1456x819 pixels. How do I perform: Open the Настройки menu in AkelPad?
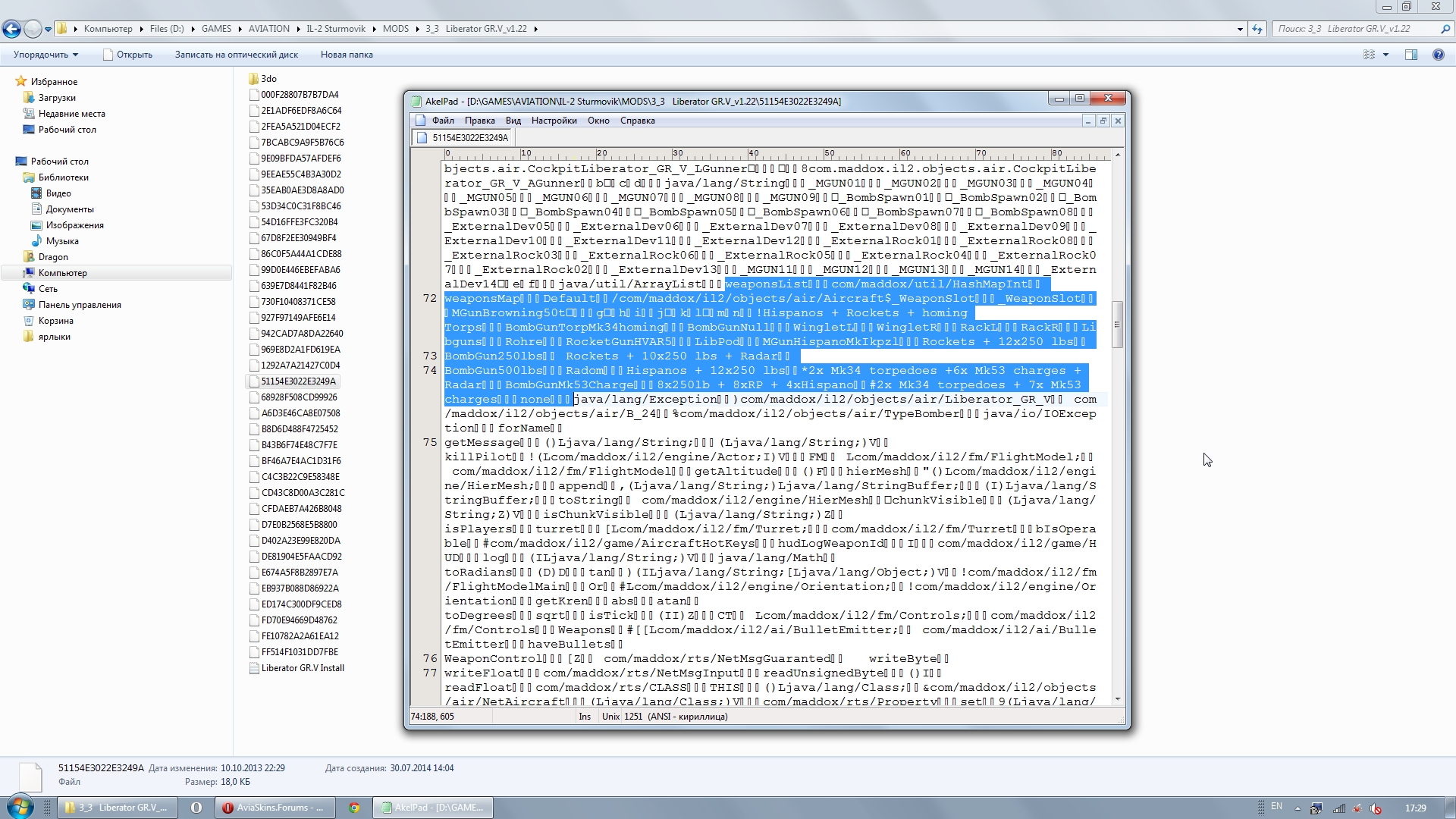(554, 121)
